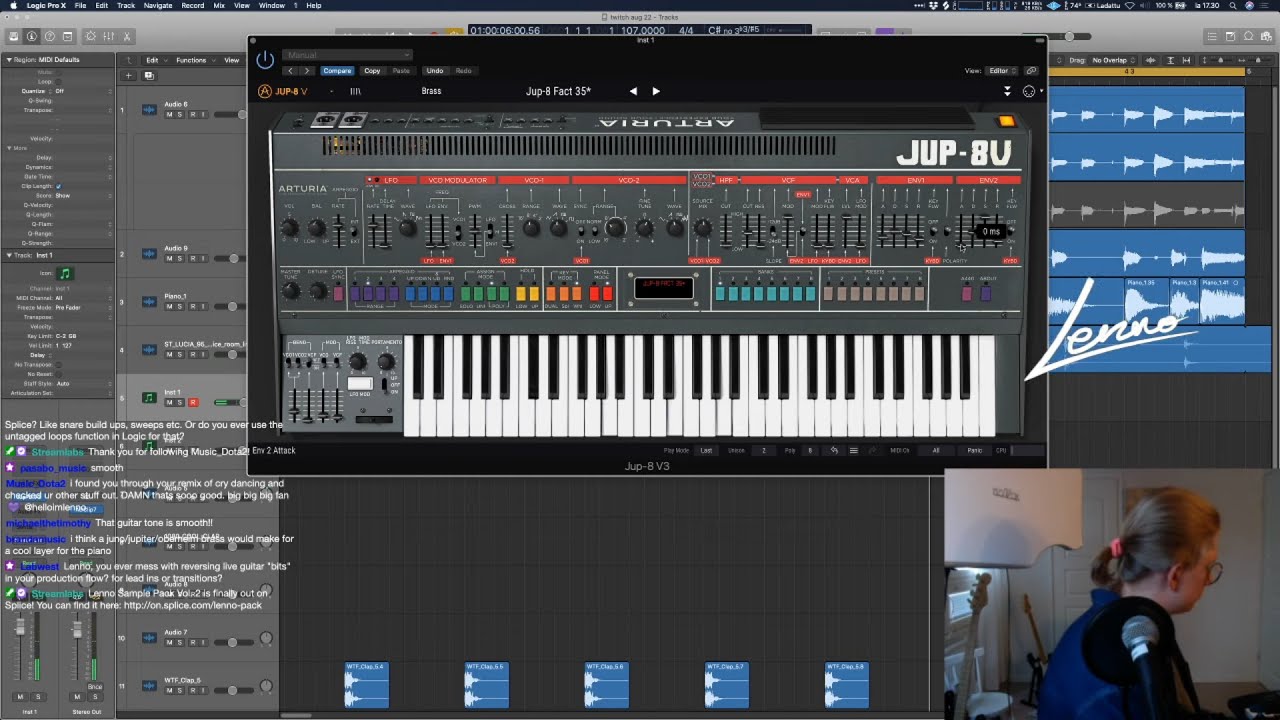Adjust the Audio 6 track volume slider
This screenshot has height=720, width=1280.
tap(241, 114)
